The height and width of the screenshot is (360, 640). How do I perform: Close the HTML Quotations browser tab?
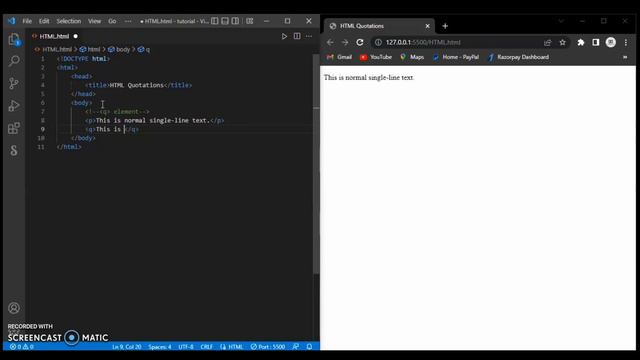427,26
